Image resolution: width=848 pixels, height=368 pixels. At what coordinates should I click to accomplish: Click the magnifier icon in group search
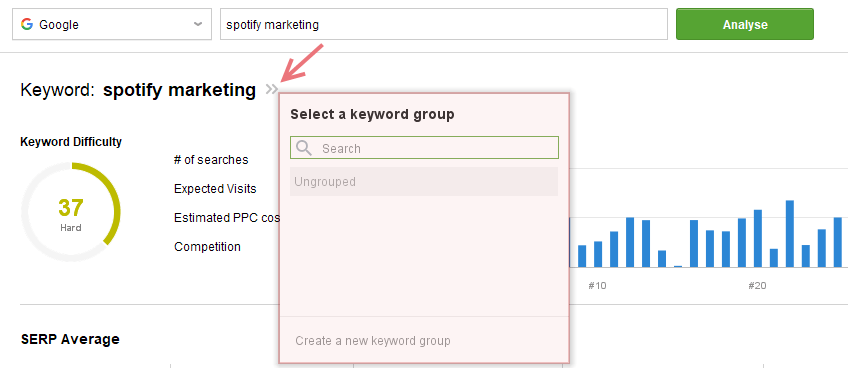[x=304, y=148]
